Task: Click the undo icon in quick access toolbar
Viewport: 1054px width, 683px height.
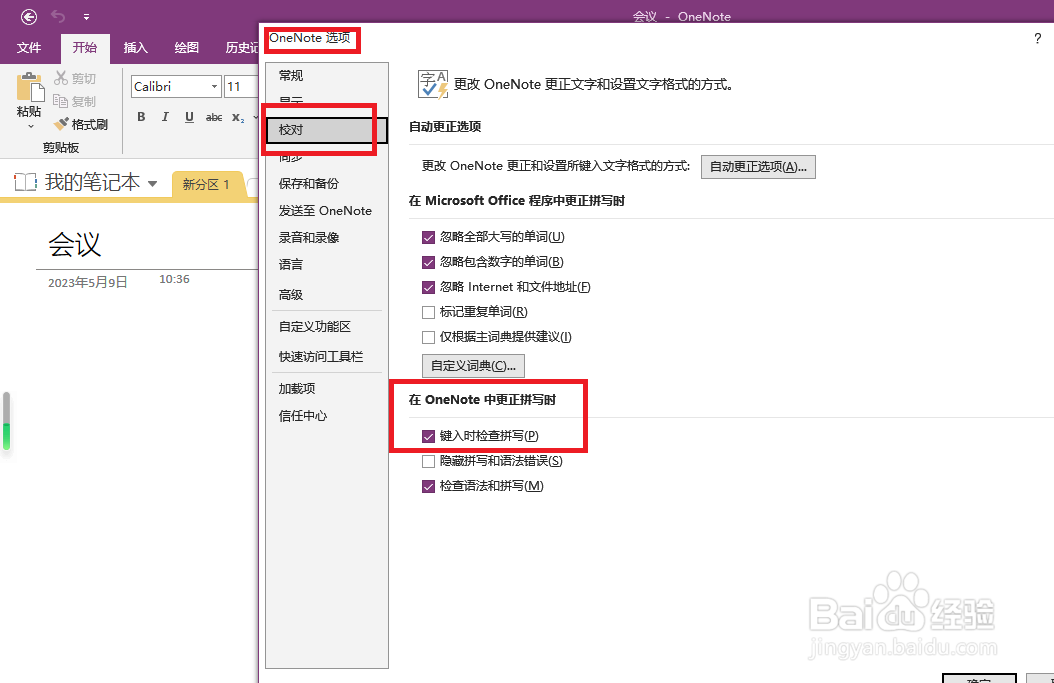Action: (x=58, y=16)
